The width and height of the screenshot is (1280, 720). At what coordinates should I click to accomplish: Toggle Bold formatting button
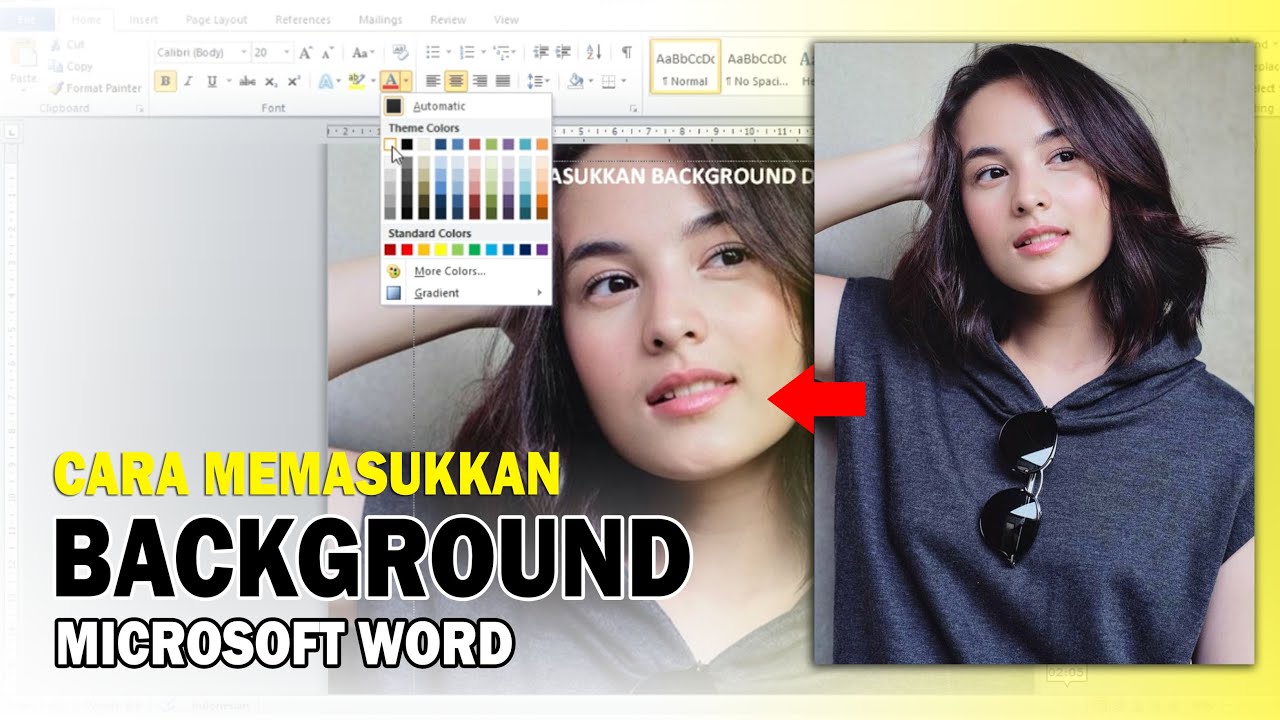coord(165,81)
